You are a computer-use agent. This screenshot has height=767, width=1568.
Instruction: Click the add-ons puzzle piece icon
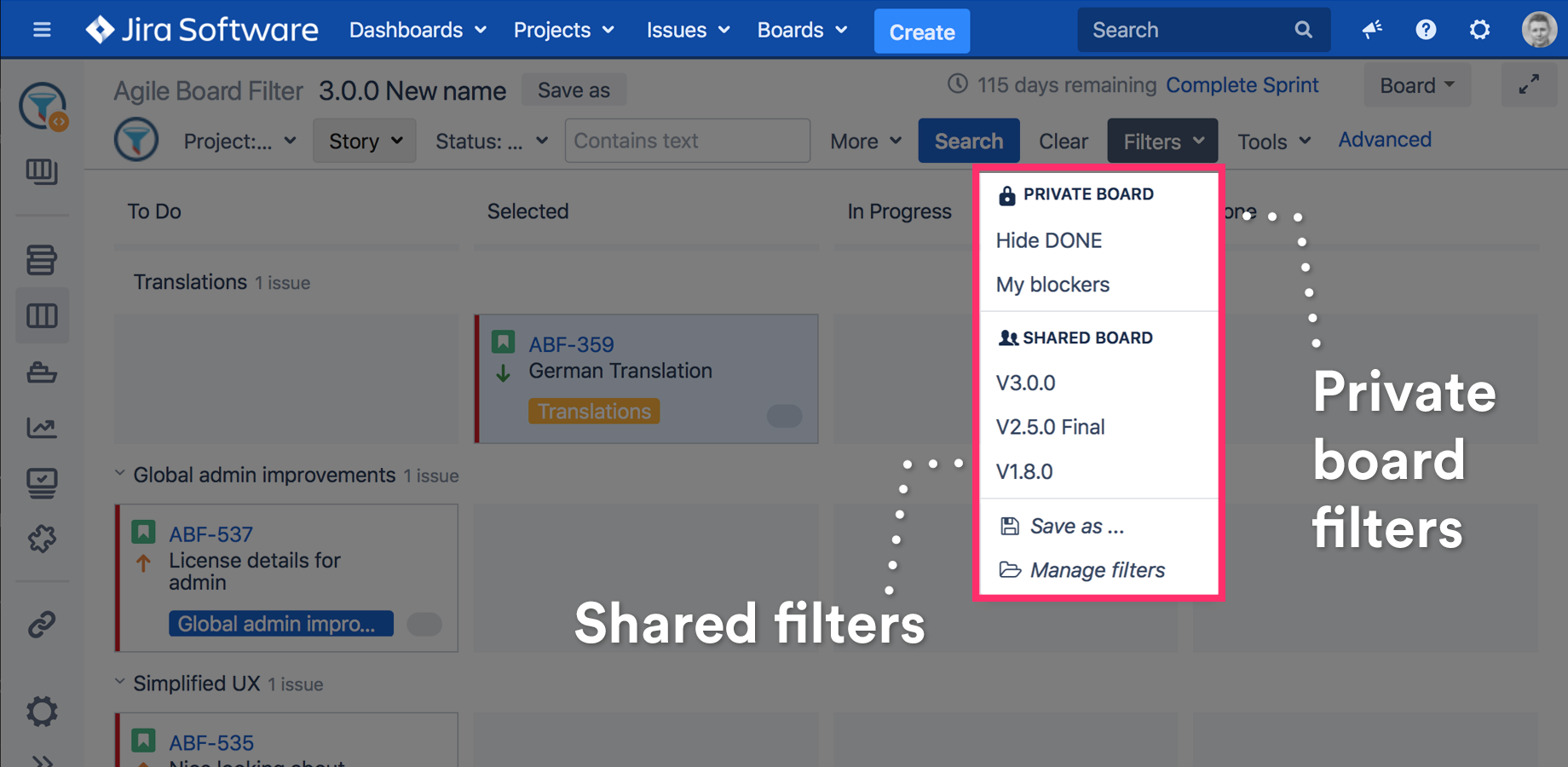42,539
